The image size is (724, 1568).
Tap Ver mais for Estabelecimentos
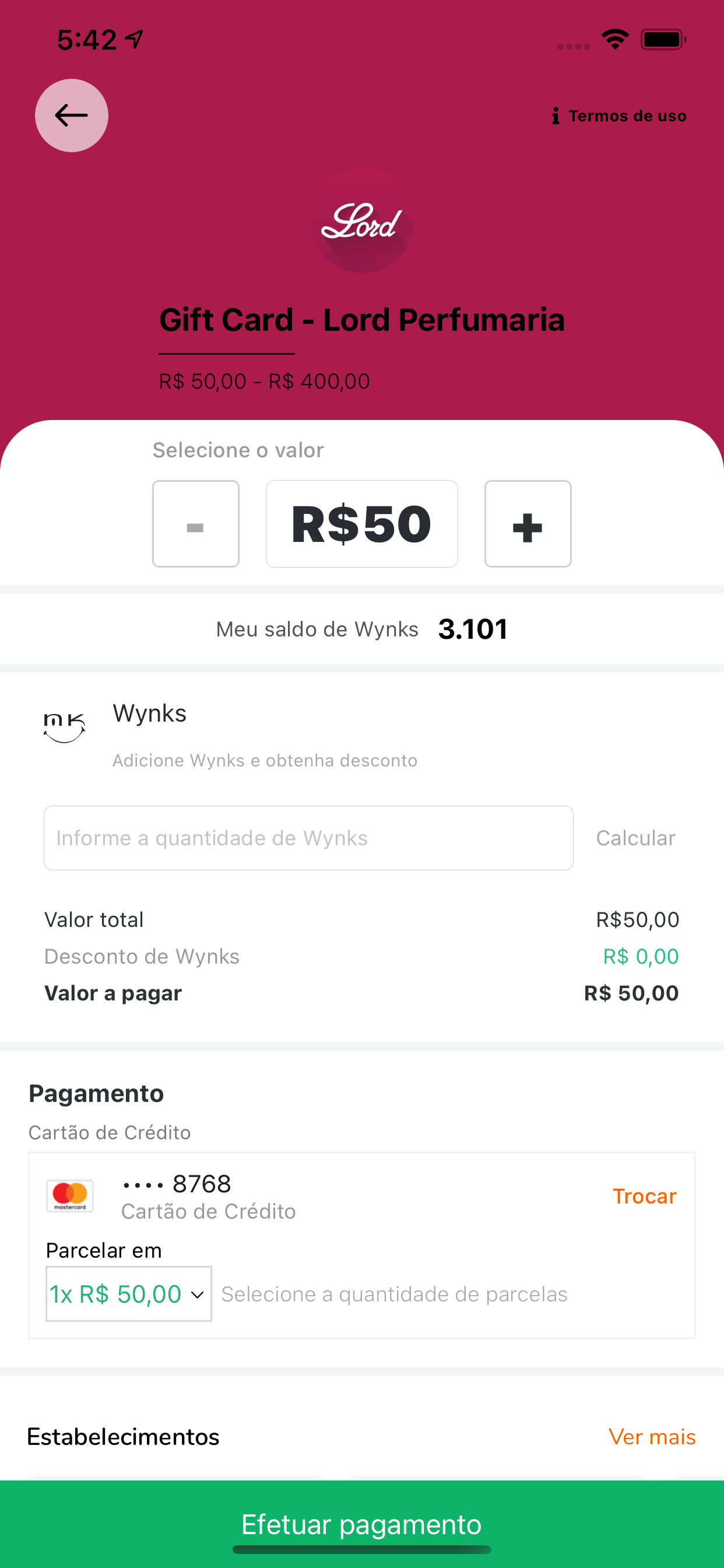[652, 1437]
